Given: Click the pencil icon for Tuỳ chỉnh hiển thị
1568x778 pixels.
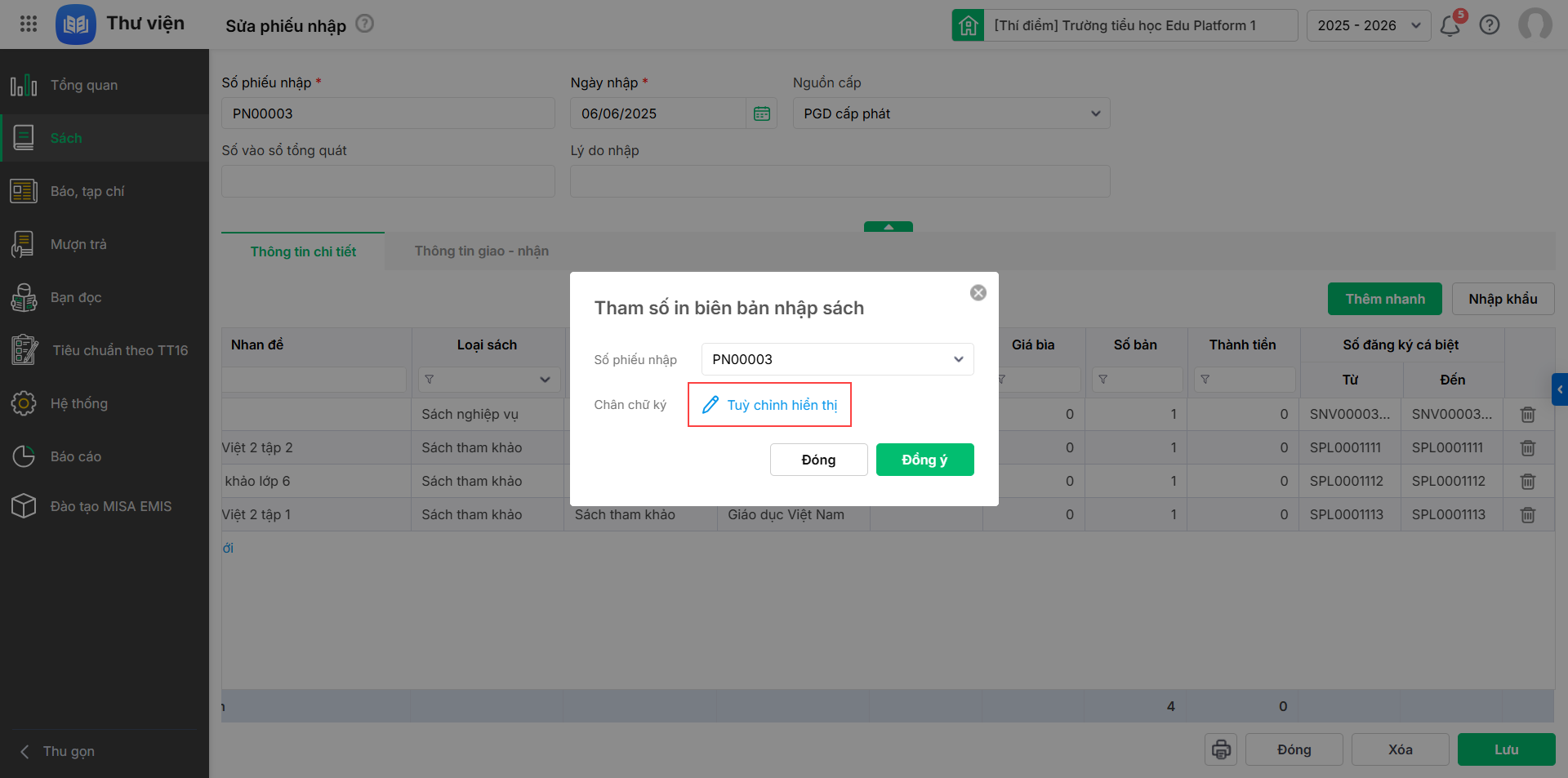Looking at the screenshot, I should click(x=710, y=405).
